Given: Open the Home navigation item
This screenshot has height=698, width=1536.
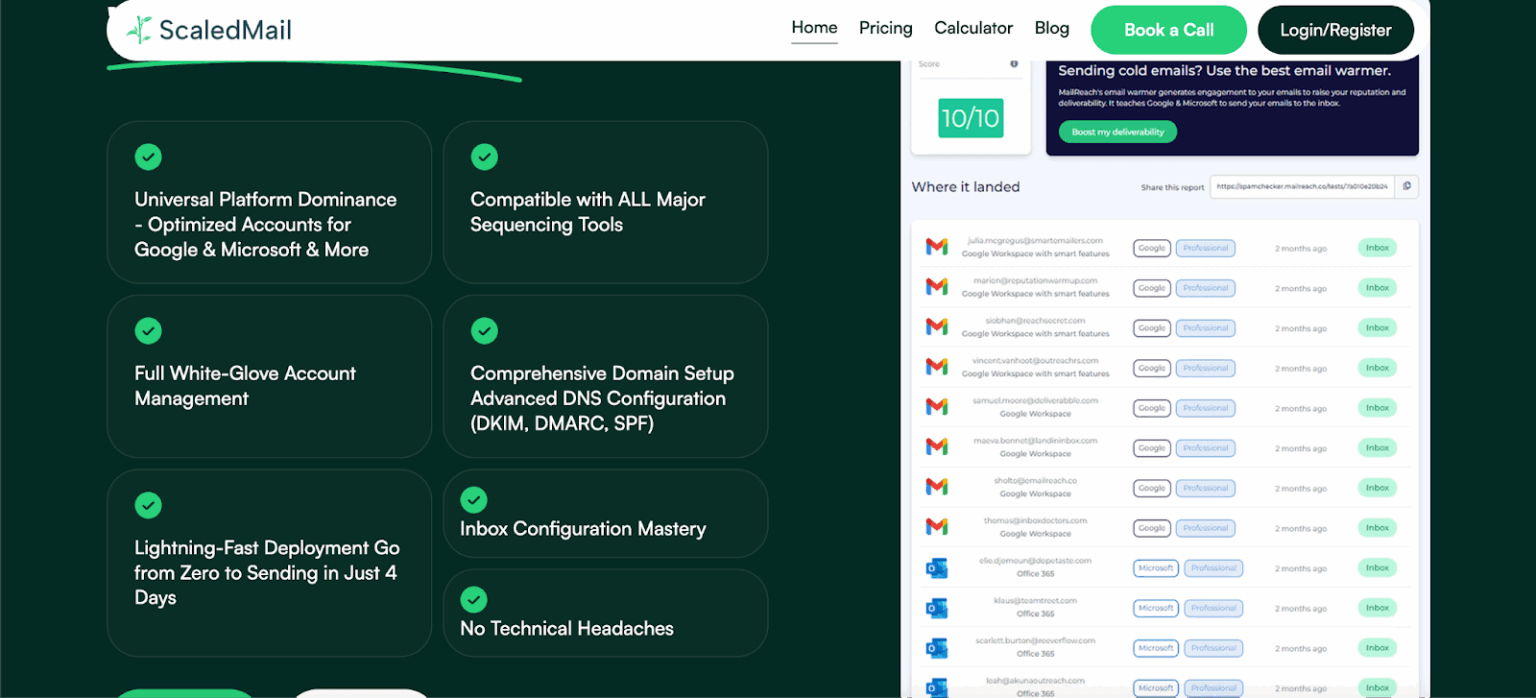Looking at the screenshot, I should pos(814,28).
